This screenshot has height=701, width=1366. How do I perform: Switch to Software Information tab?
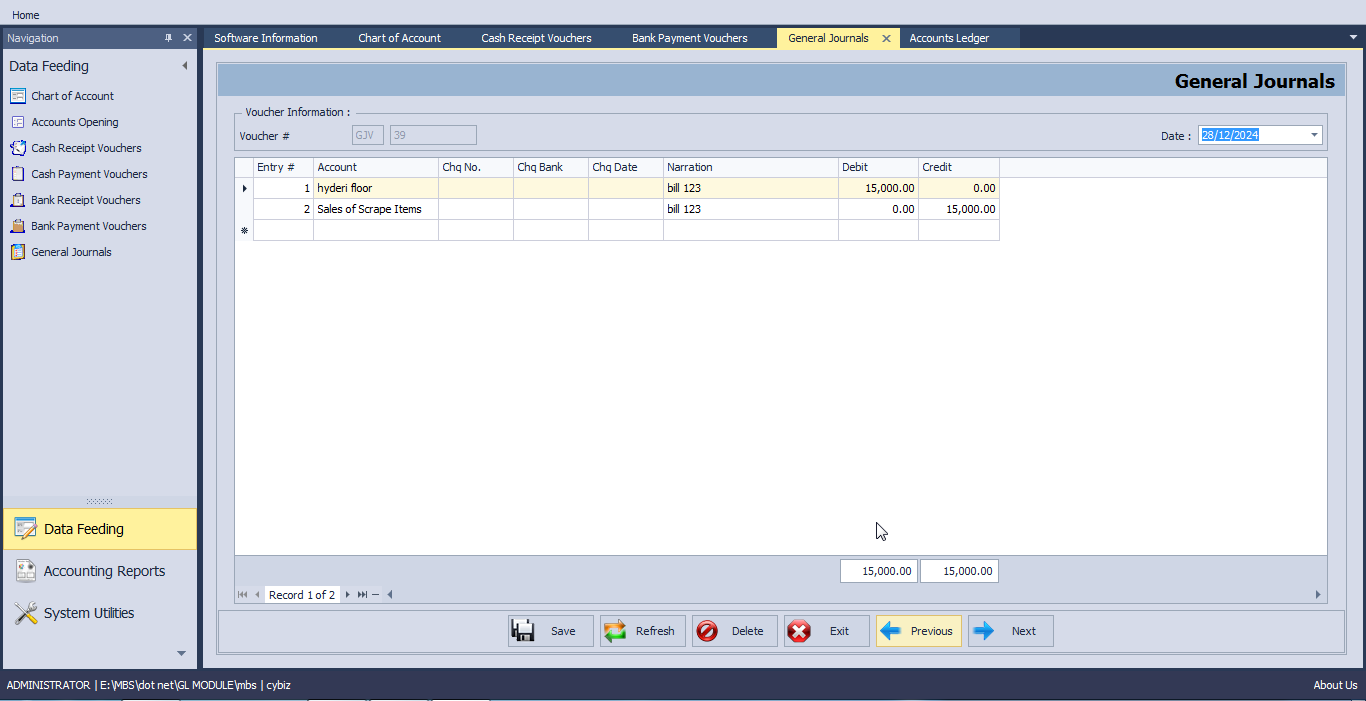(x=266, y=38)
